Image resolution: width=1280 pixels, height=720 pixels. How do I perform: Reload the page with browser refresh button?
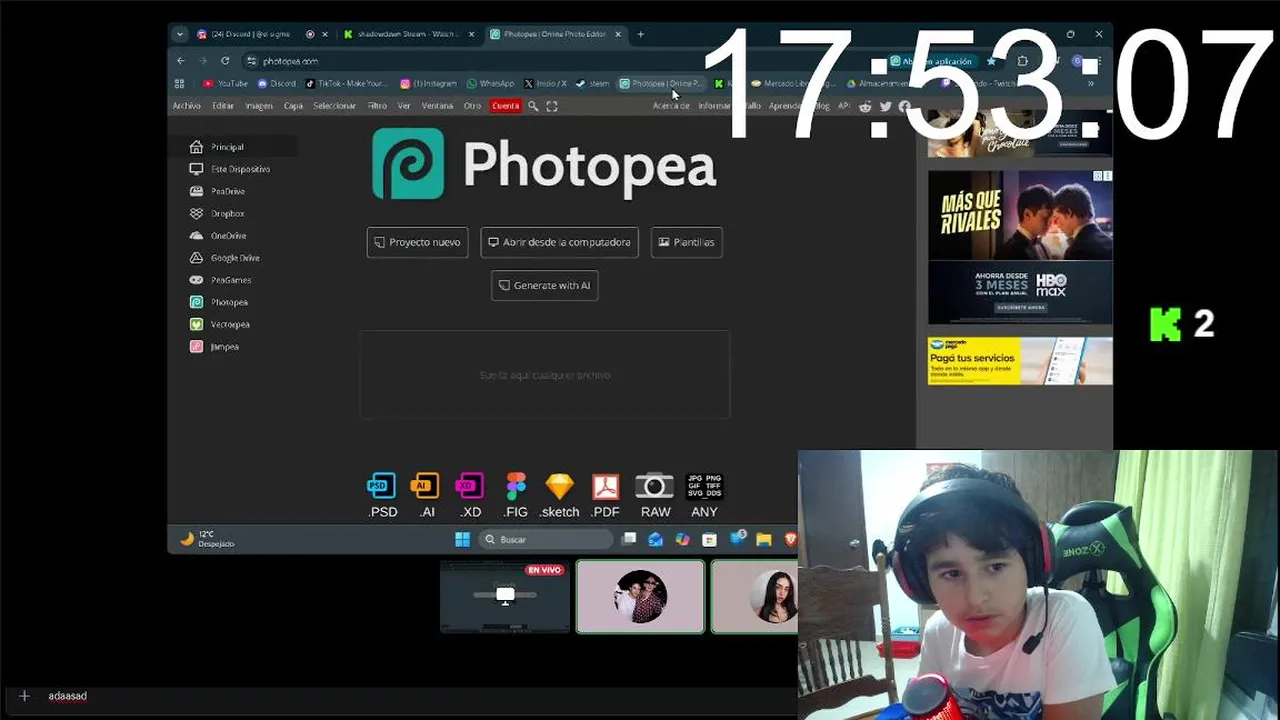click(x=225, y=61)
